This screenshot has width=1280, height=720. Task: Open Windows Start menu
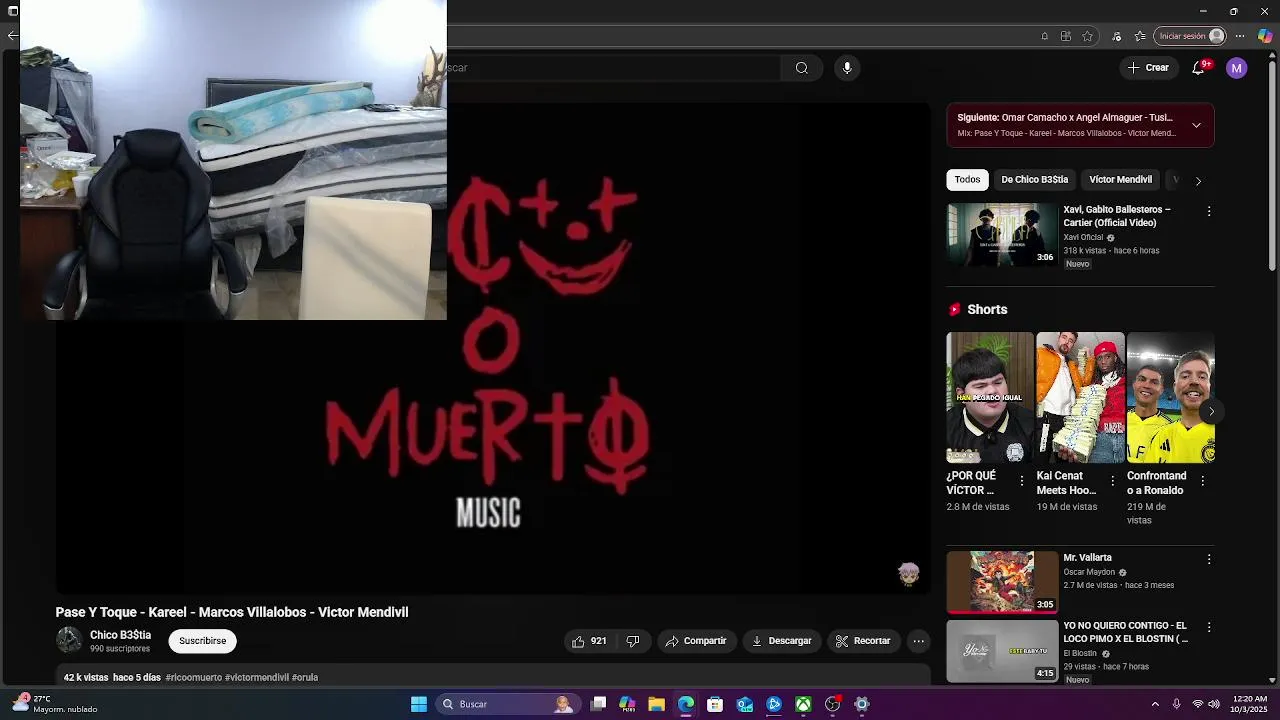[419, 704]
